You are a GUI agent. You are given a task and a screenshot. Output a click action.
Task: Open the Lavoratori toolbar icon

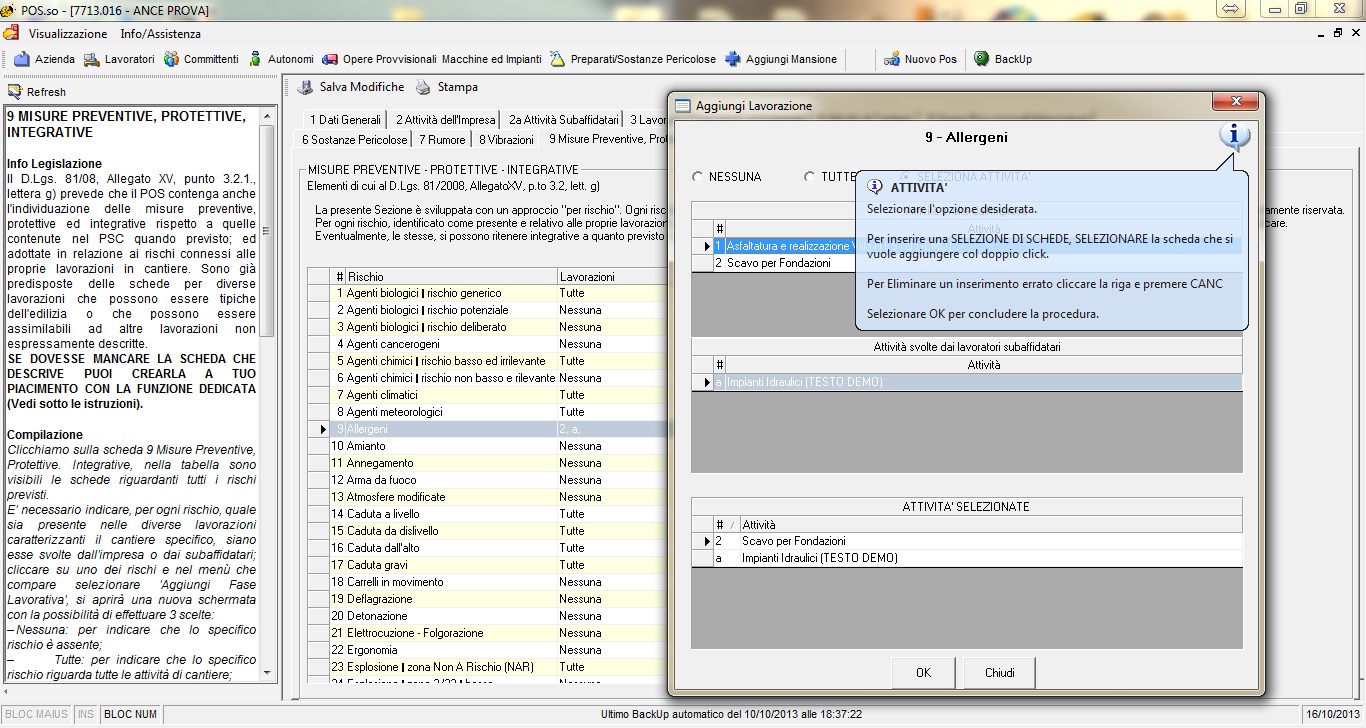click(x=92, y=59)
